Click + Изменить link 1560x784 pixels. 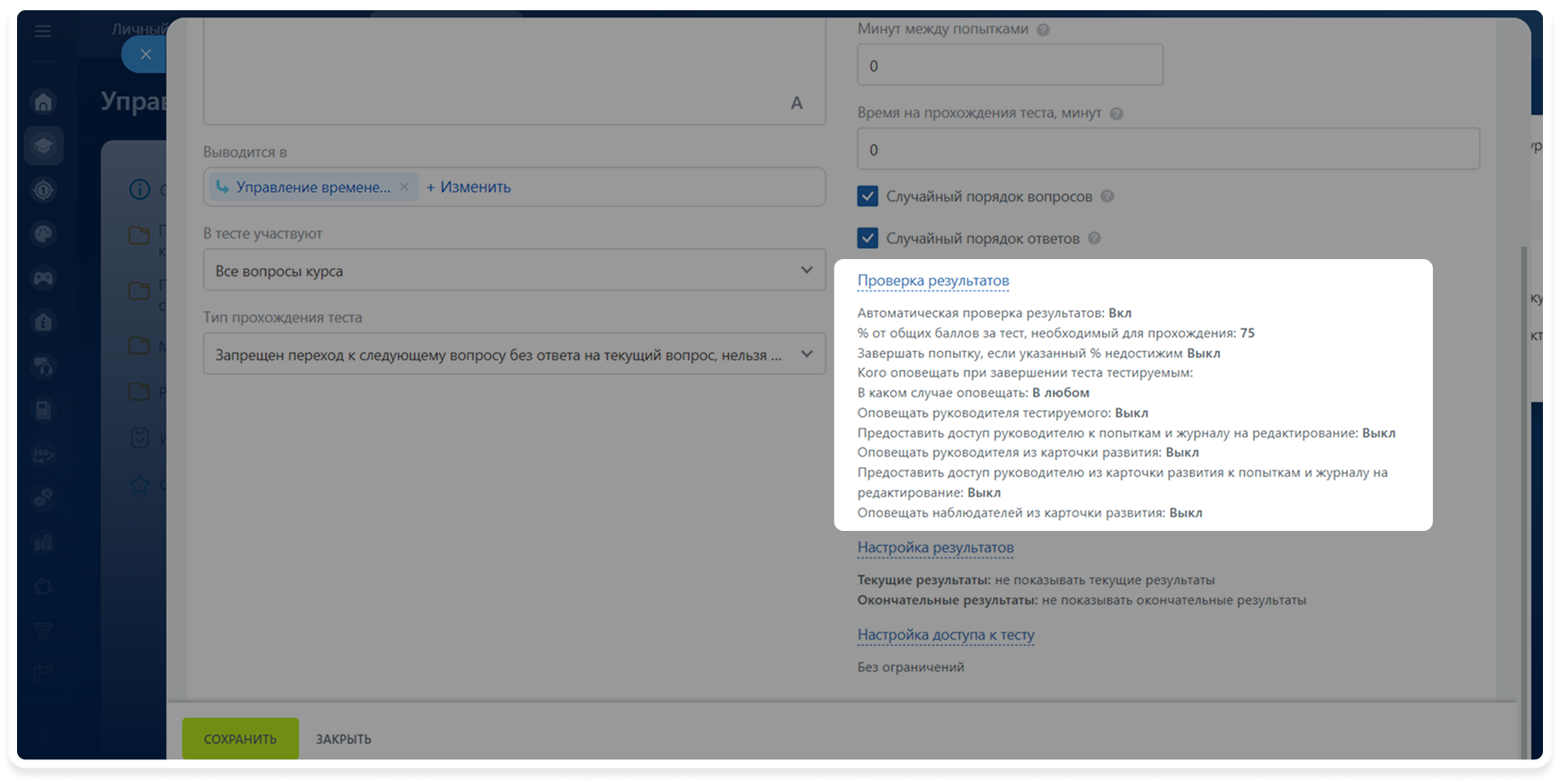[468, 187]
